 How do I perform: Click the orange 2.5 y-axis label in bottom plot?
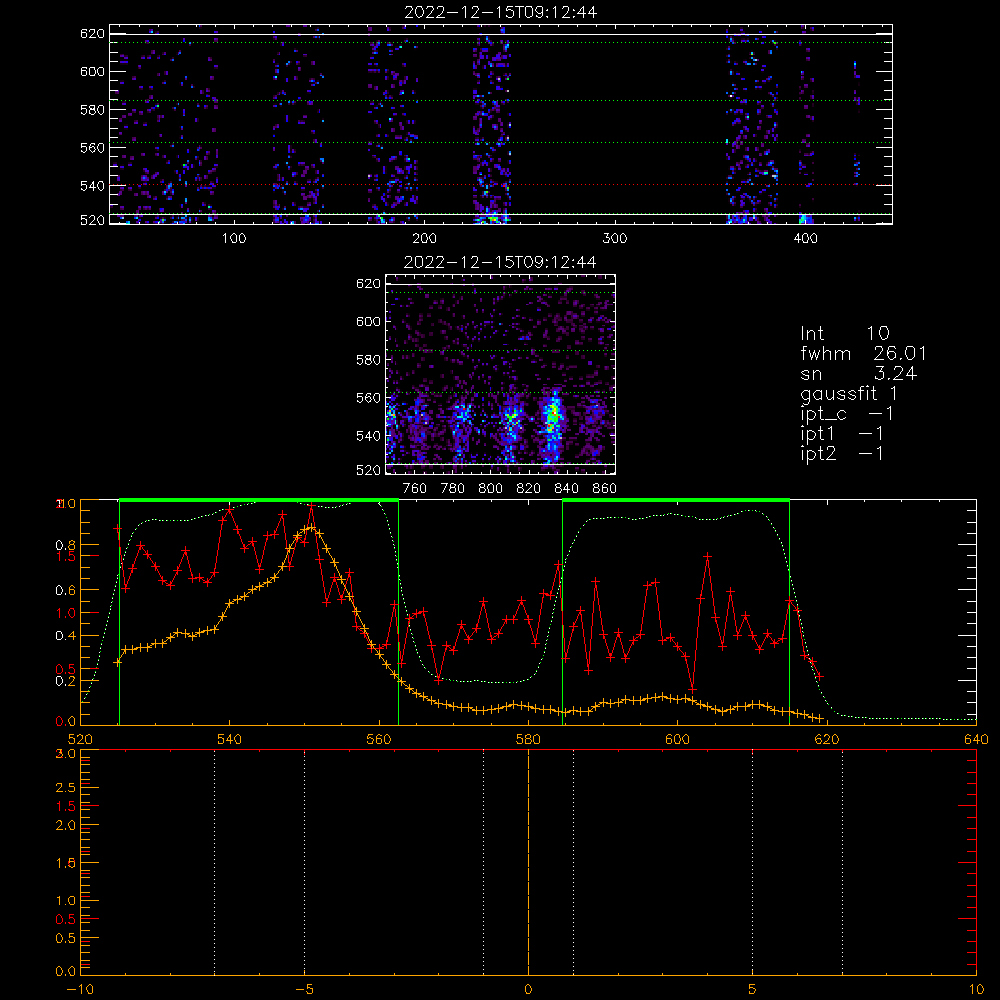pyautogui.click(x=66, y=788)
